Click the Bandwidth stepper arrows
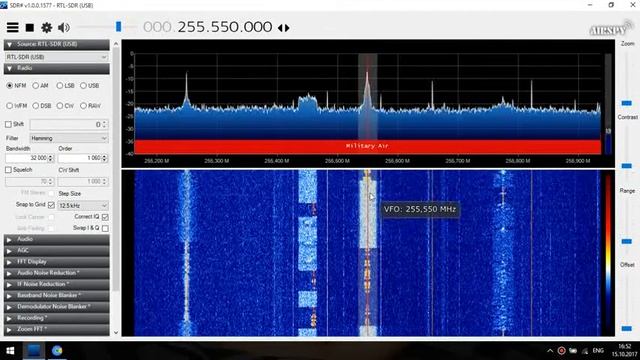 [51, 158]
